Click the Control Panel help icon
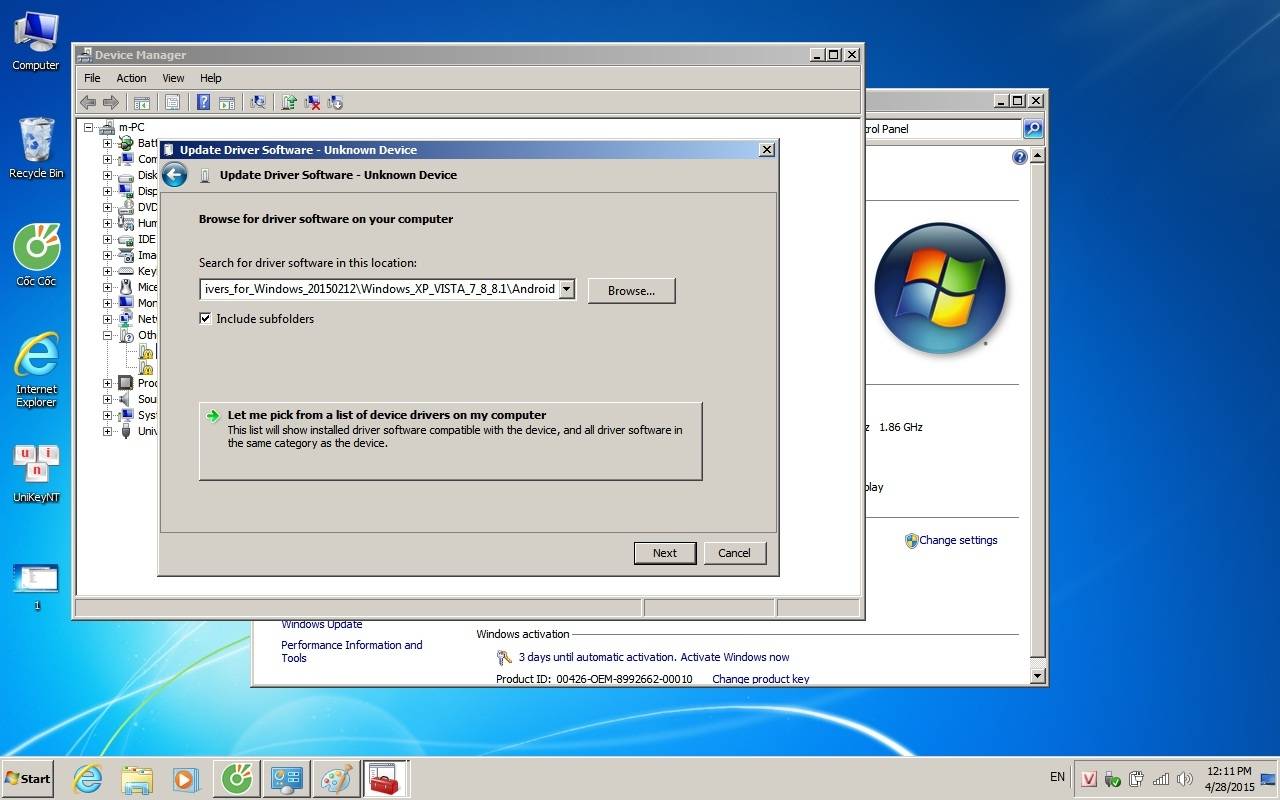This screenshot has width=1280, height=800. [1019, 157]
